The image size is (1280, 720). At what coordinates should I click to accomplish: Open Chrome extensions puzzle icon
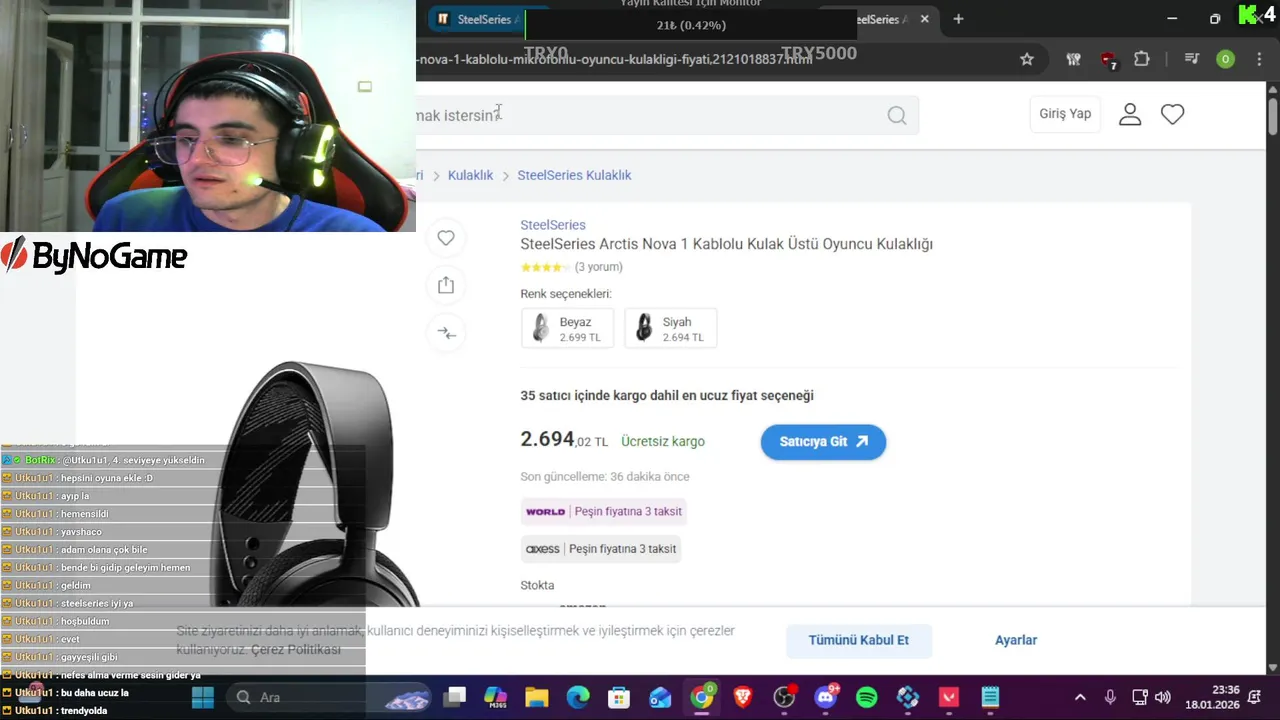1142,59
